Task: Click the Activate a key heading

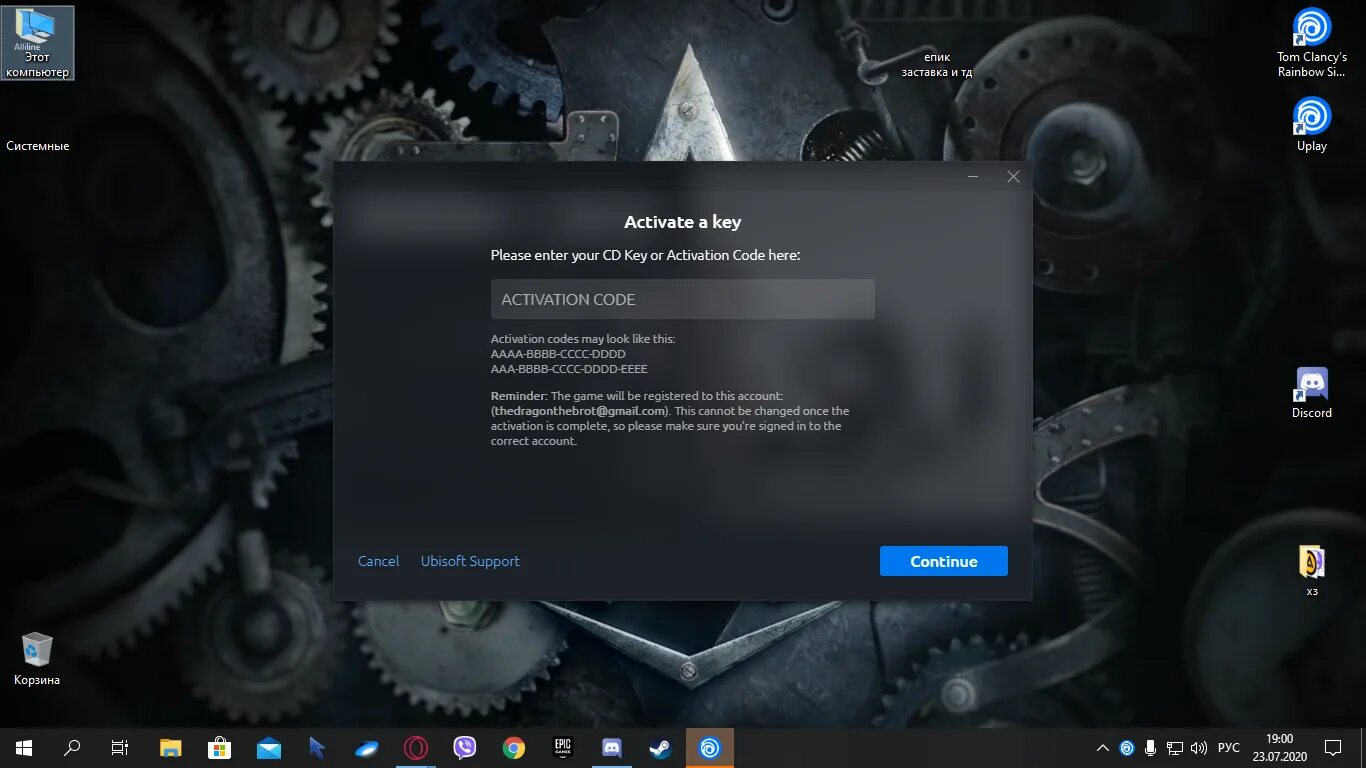Action: (x=683, y=222)
